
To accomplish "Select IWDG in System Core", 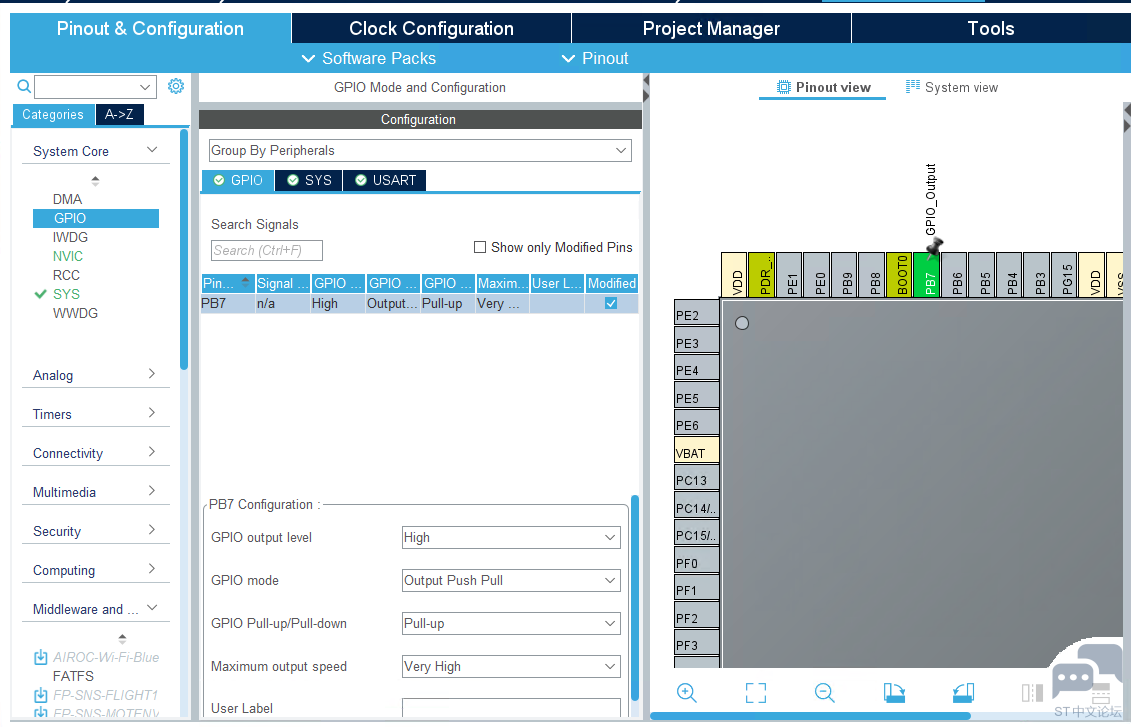I will coord(70,237).
